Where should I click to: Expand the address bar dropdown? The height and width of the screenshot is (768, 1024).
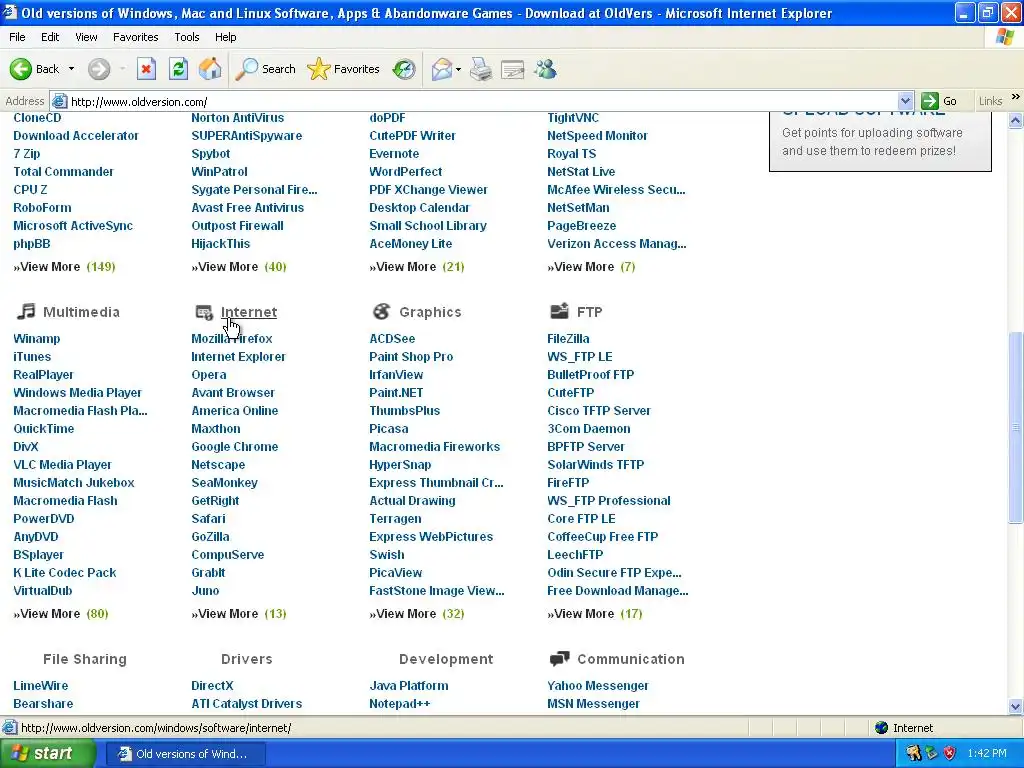905,101
